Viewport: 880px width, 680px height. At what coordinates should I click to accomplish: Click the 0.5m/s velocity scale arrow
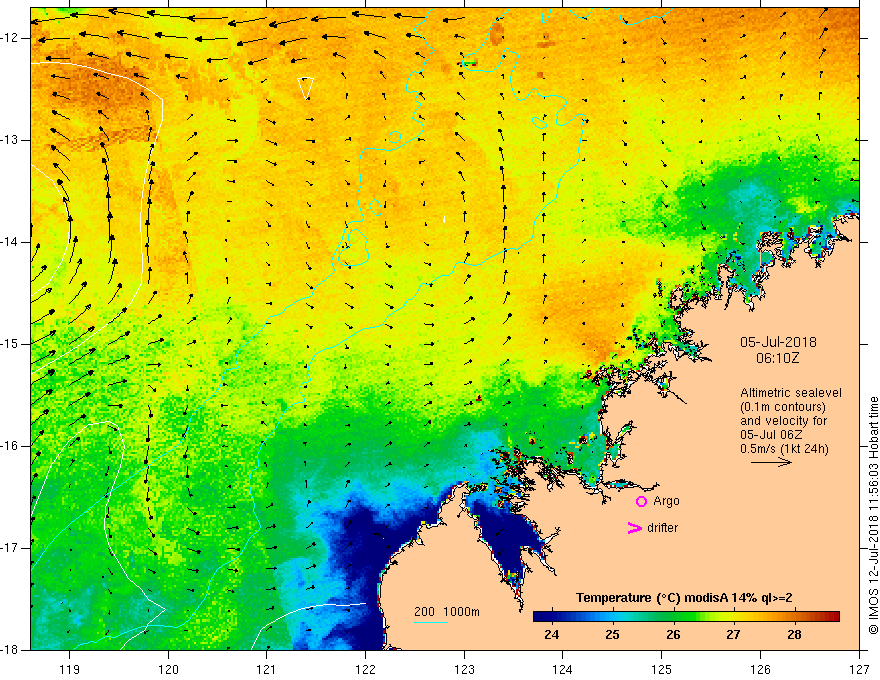[771, 462]
